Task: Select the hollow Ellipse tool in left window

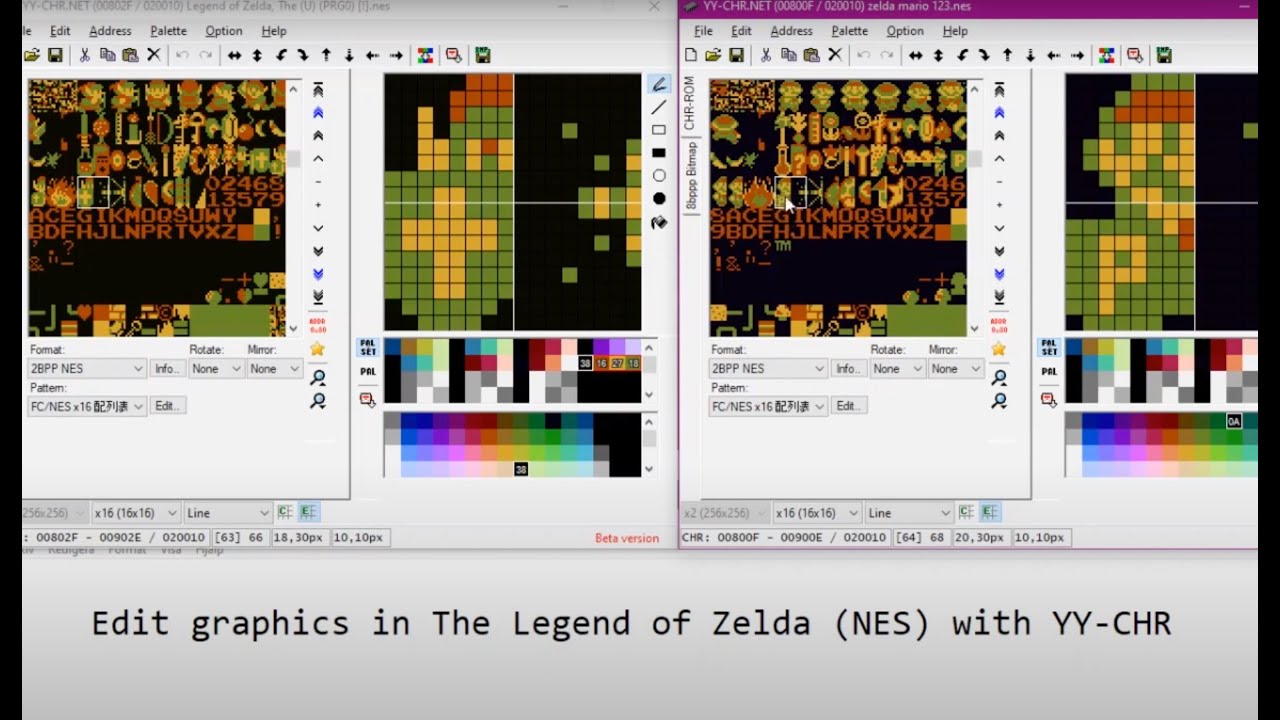Action: (x=659, y=176)
